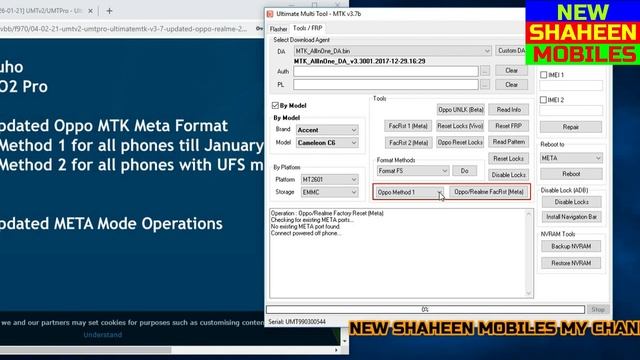The width and height of the screenshot is (640, 360).
Task: Click the Reboot button
Action: tap(571, 174)
